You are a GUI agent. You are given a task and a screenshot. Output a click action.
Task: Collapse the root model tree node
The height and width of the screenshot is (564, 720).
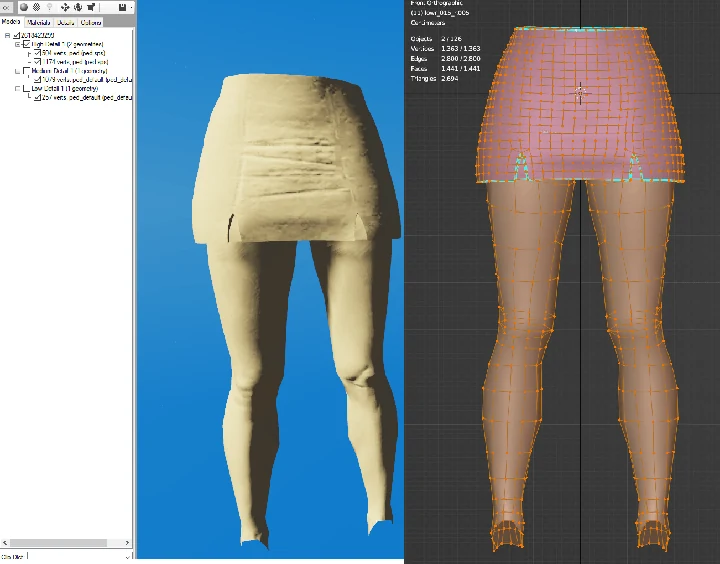tap(7, 35)
